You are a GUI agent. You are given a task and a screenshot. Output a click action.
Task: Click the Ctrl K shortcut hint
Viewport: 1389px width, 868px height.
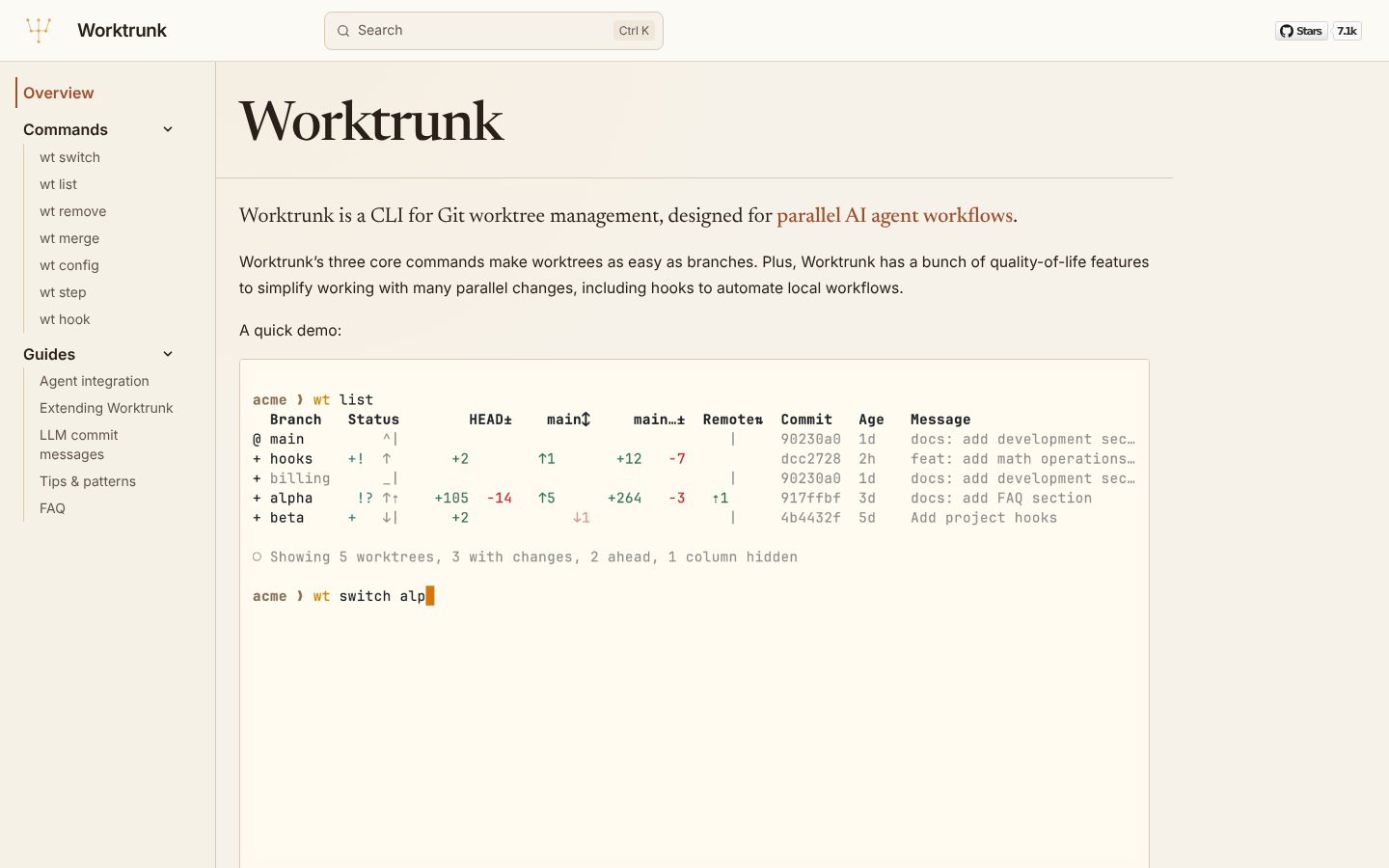pyautogui.click(x=634, y=31)
